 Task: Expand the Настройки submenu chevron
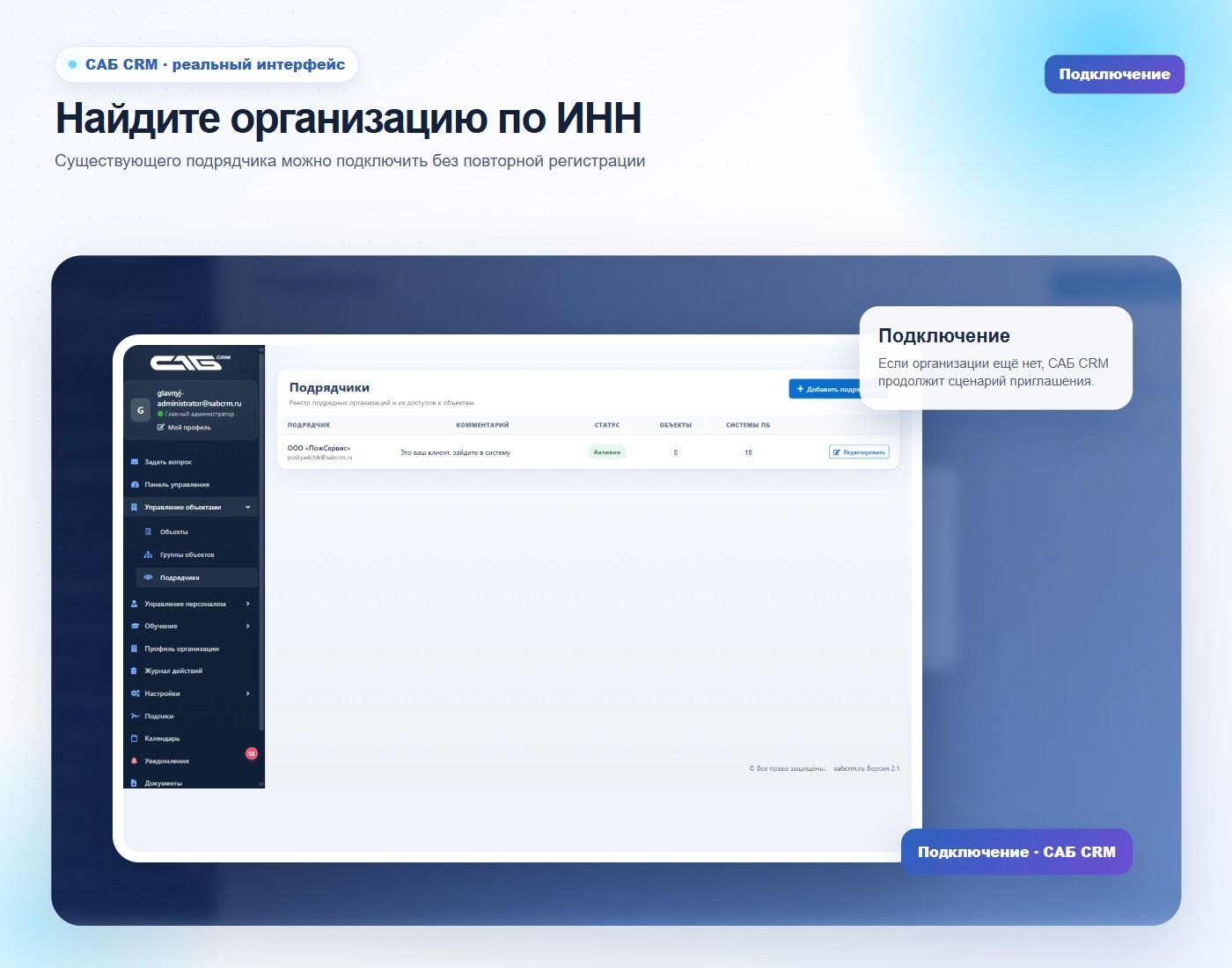(x=248, y=693)
